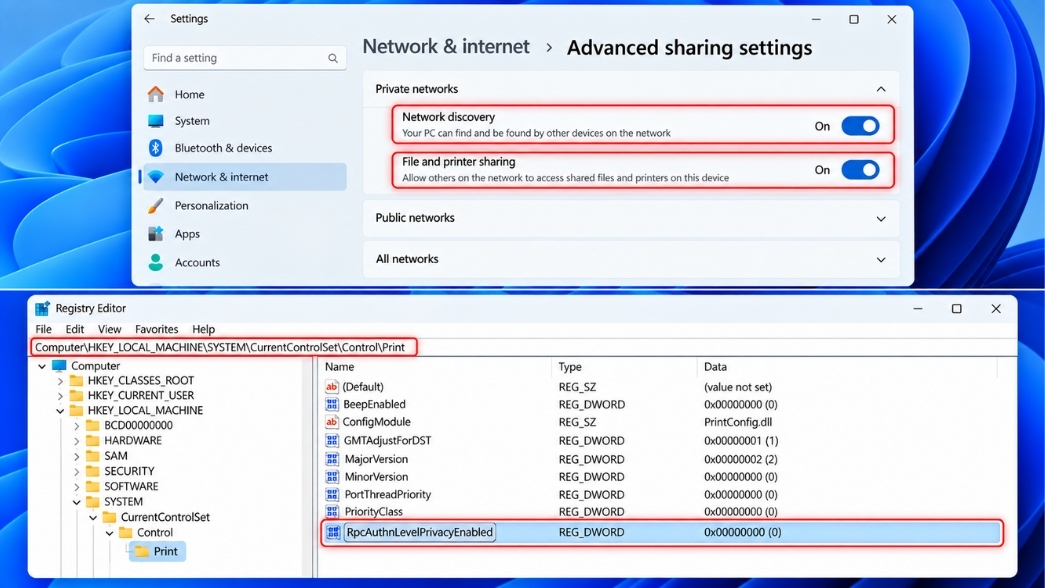Click the Accounts person icon
The height and width of the screenshot is (588, 1045).
click(156, 263)
